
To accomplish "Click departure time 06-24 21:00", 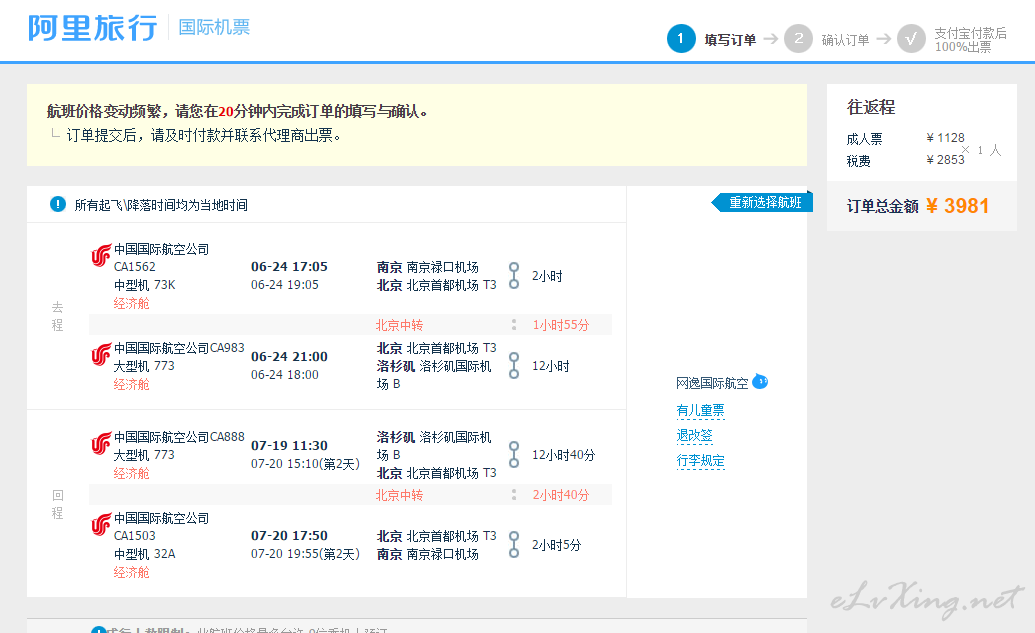I will [289, 356].
